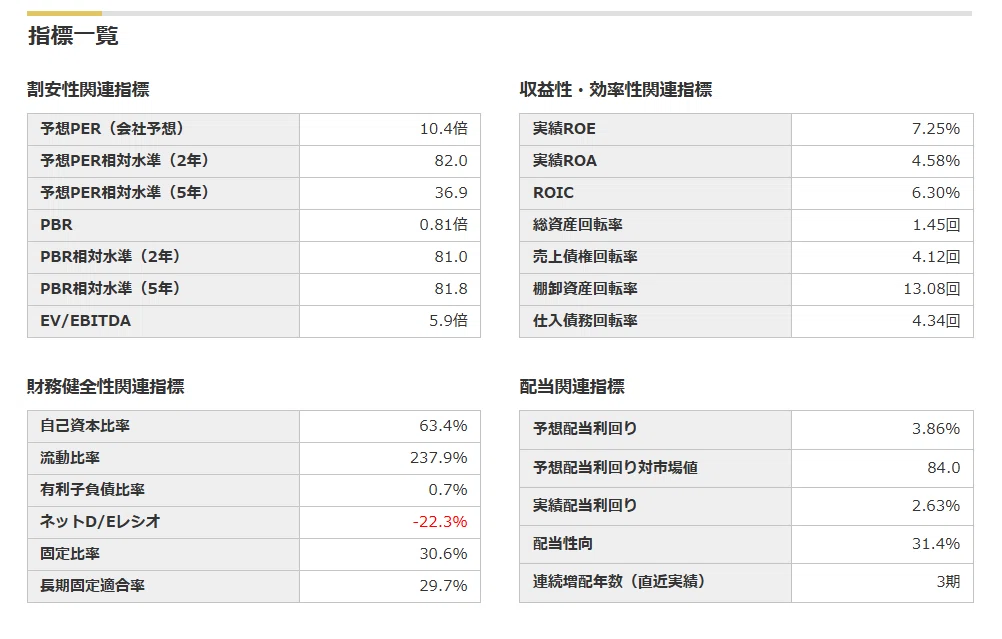Click the 予想PER（会社予想） row label

(x=112, y=129)
